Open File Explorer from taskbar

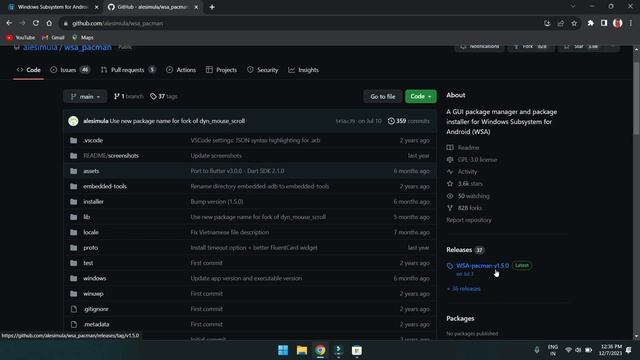click(x=302, y=350)
